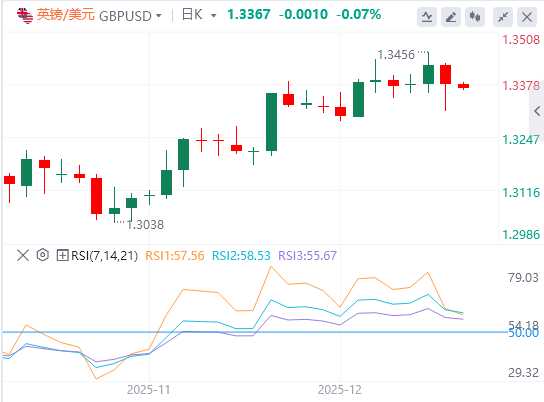Click the GBP/USD flag icon
Image resolution: width=544 pixels, height=402 pixels.
[25, 16]
